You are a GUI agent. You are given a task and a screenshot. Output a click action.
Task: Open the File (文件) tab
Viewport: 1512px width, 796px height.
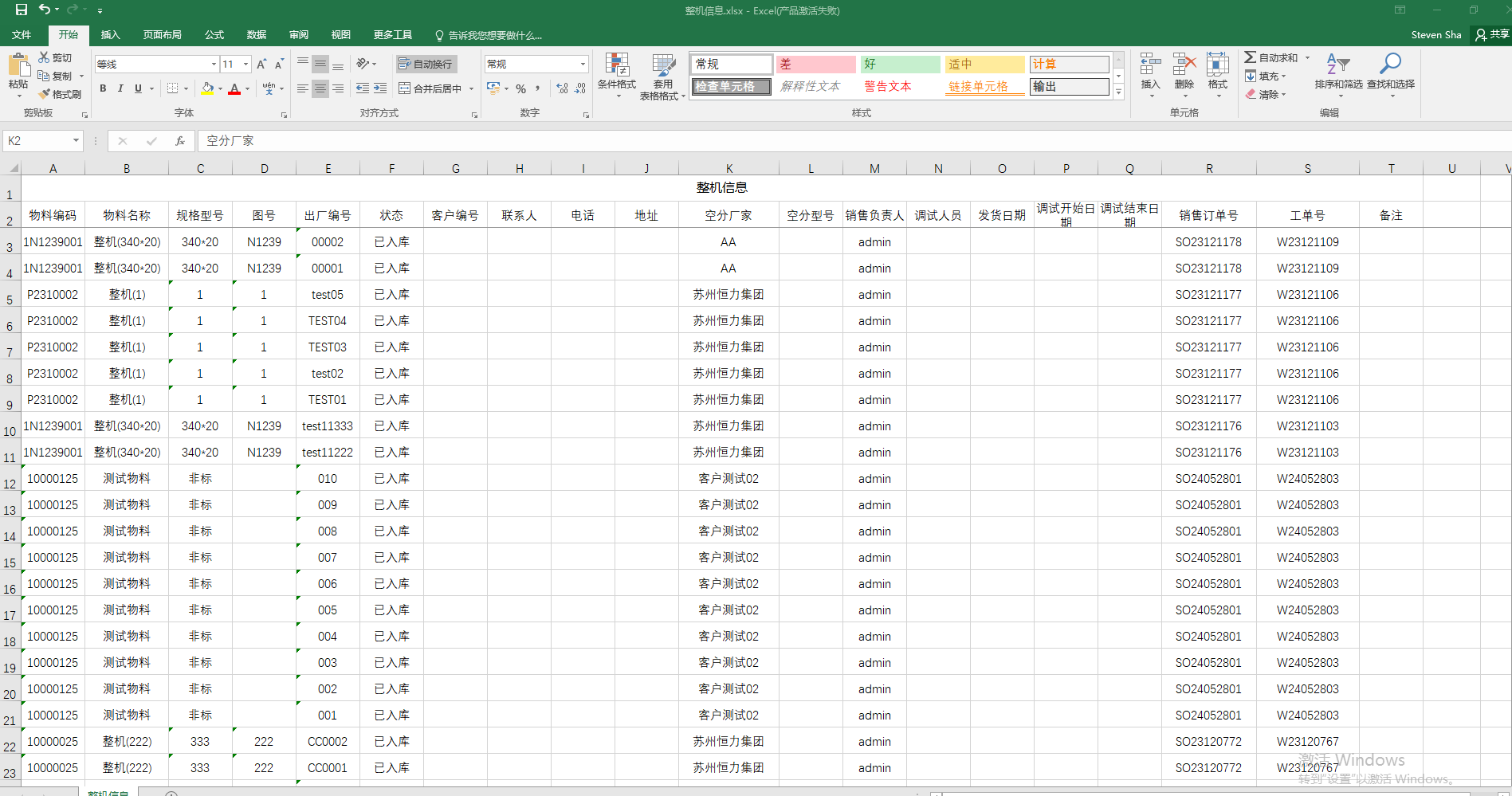click(22, 34)
